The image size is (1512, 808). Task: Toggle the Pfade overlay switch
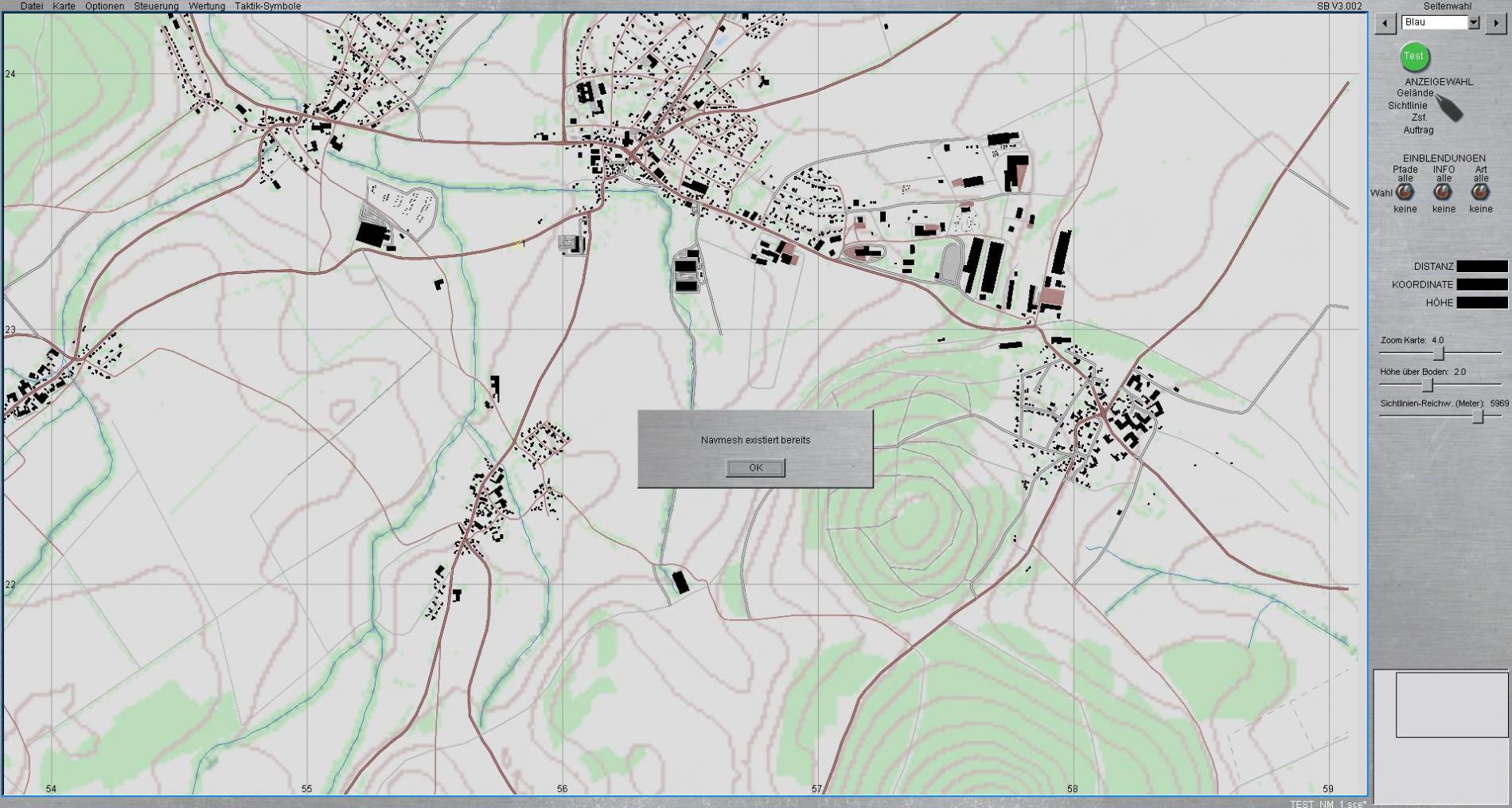point(1405,192)
